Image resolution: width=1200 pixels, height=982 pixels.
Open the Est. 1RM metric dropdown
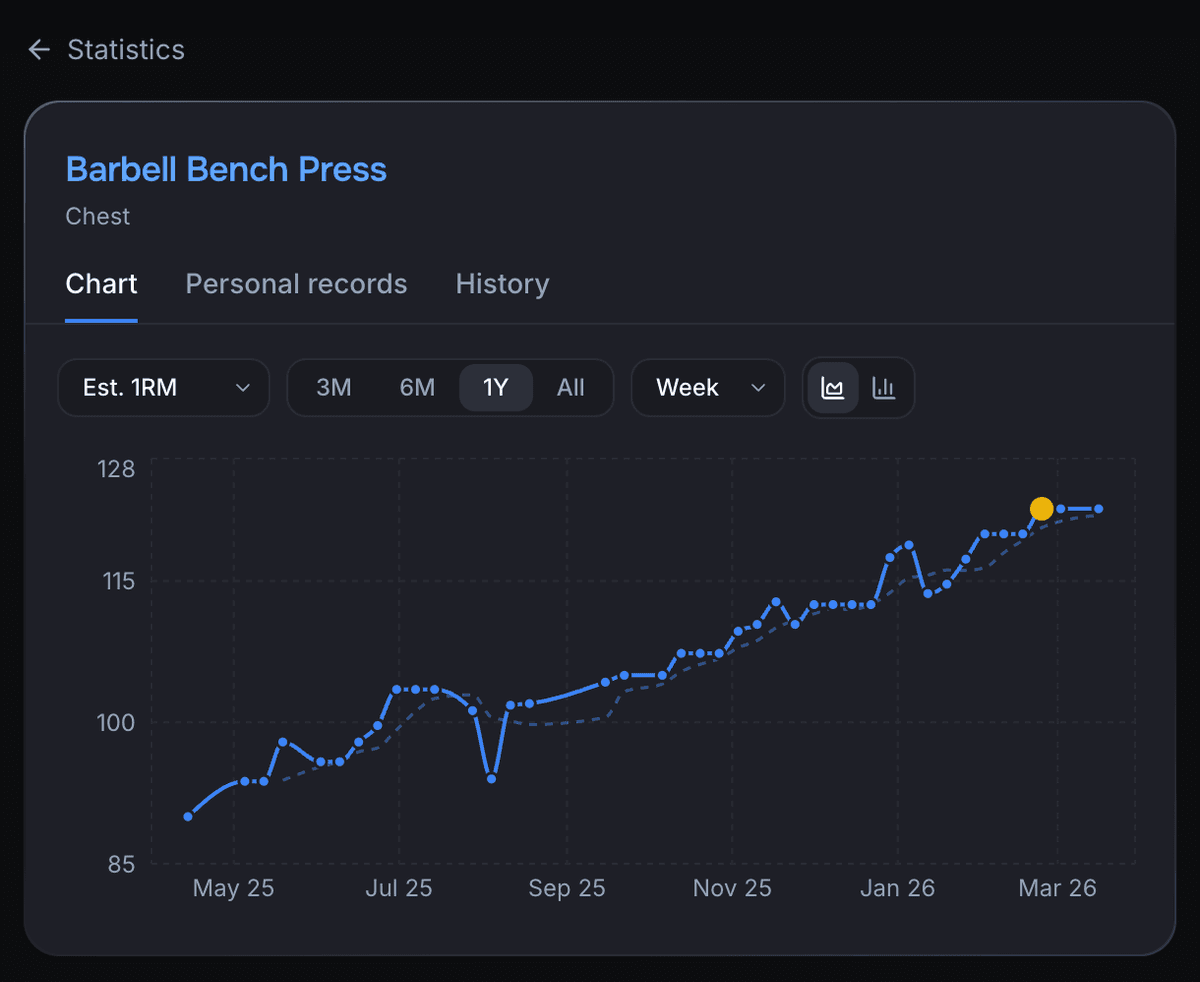tap(164, 388)
